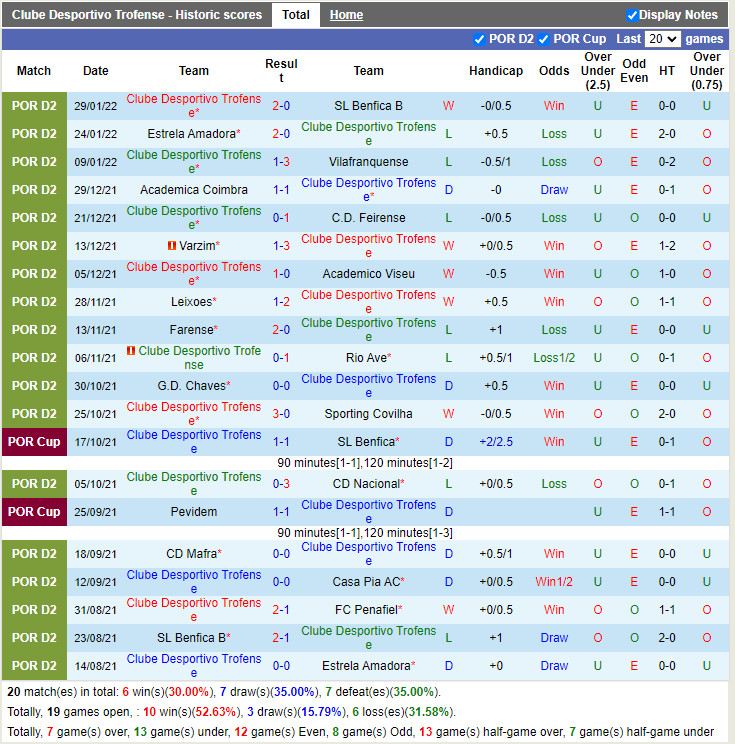Open the Academico Viseu team page
This screenshot has height=744, width=735.
368,274
